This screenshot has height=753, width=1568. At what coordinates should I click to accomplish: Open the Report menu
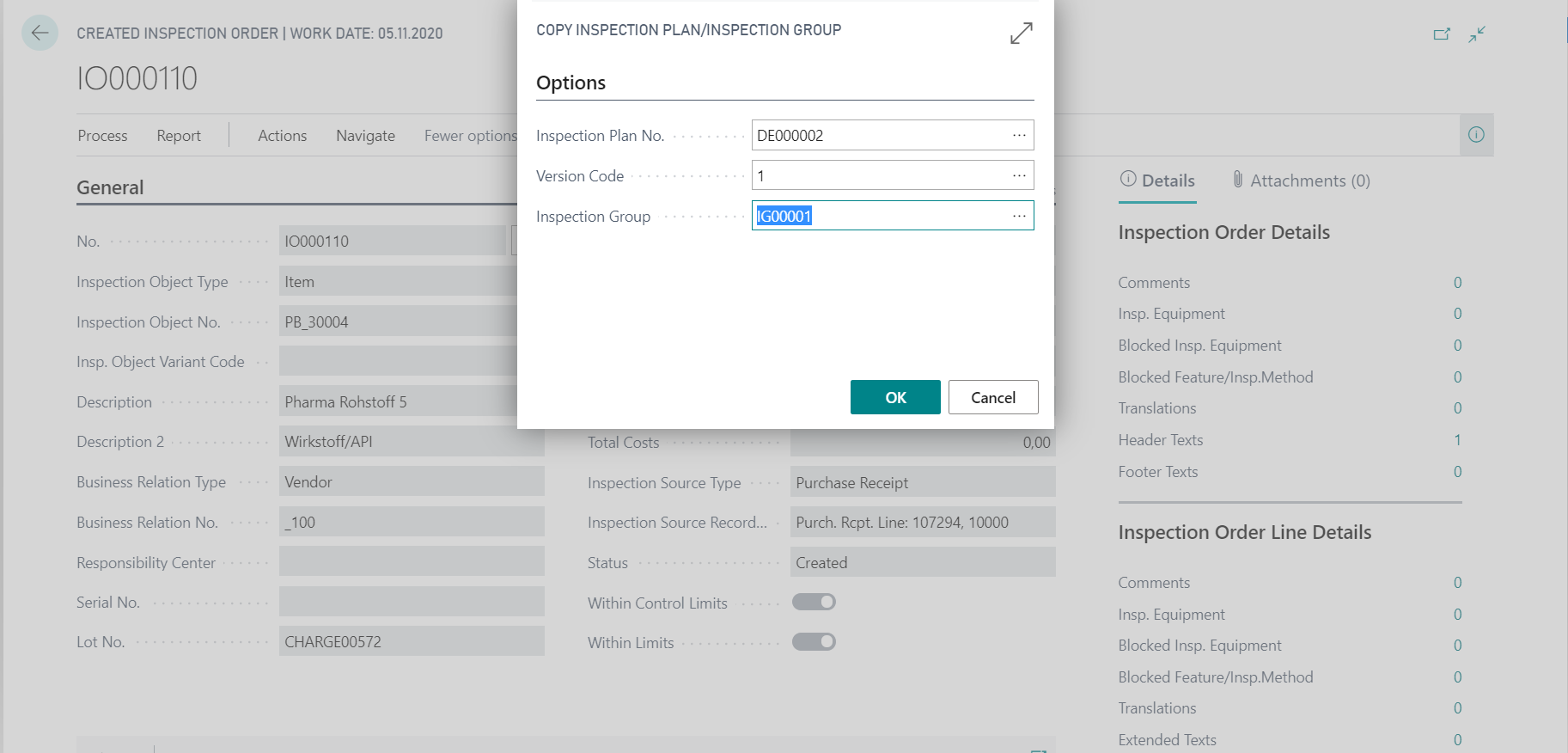179,136
